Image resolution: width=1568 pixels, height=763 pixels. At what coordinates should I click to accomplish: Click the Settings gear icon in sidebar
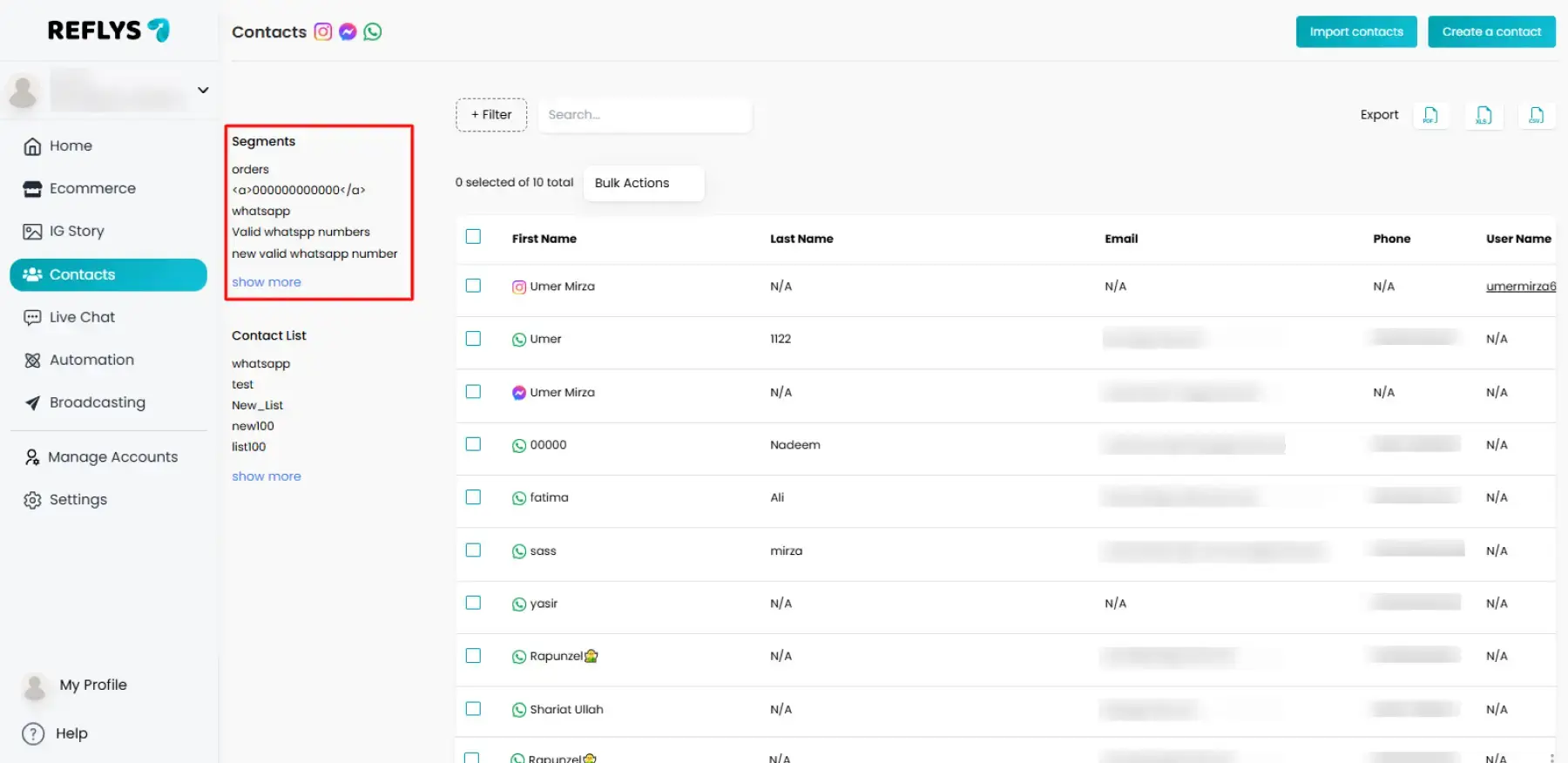click(x=32, y=500)
